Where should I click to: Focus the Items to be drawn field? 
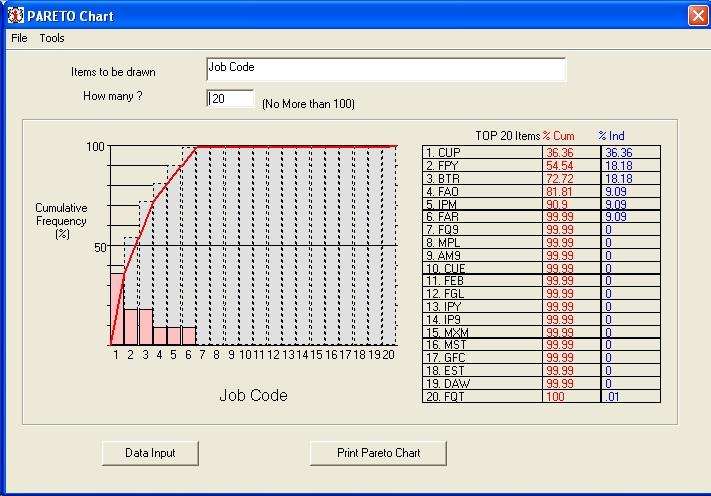click(x=386, y=69)
